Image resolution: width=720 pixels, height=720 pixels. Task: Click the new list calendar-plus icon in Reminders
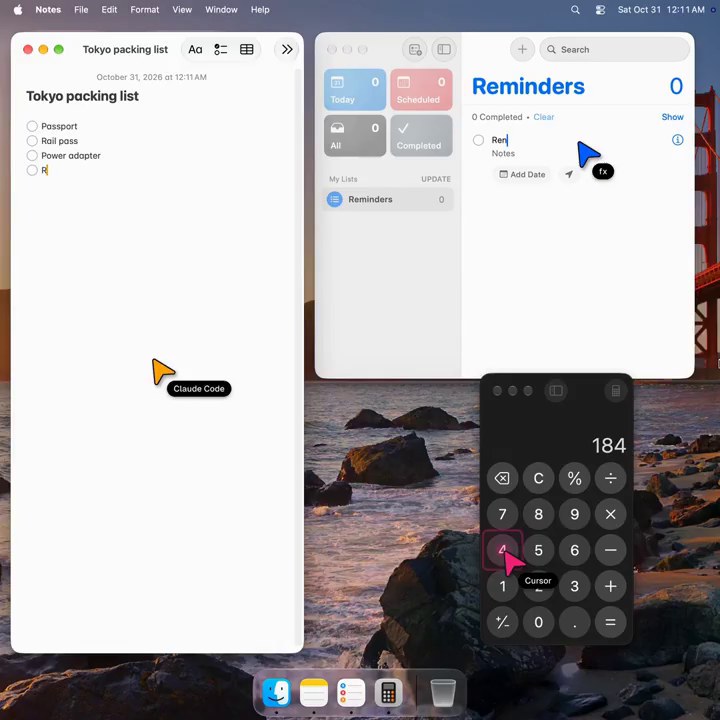[x=415, y=50]
